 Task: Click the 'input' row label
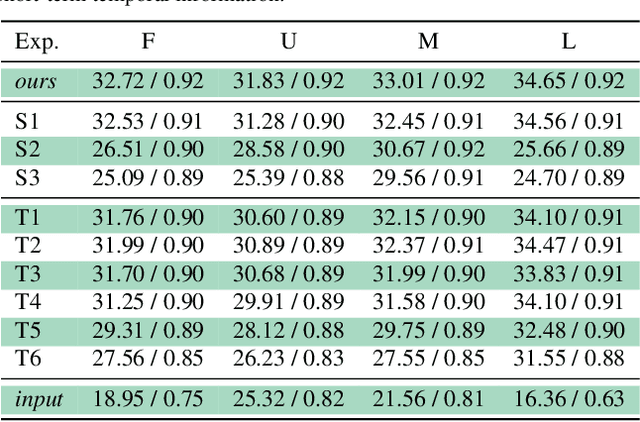(39, 399)
